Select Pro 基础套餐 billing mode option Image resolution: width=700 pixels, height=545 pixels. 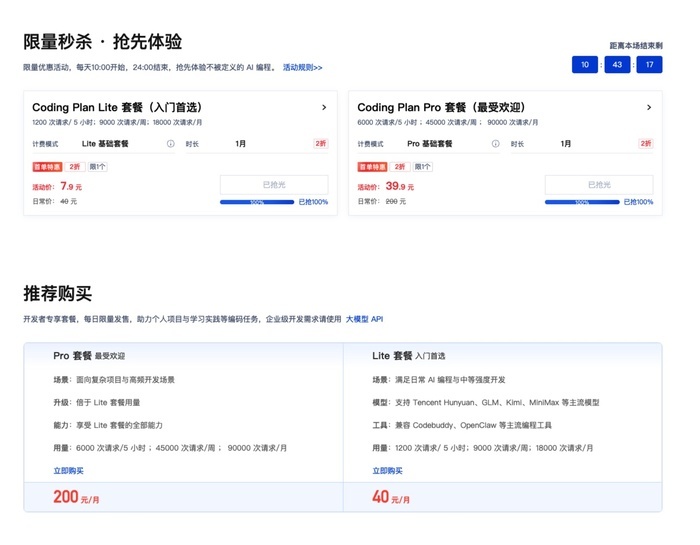[430, 144]
